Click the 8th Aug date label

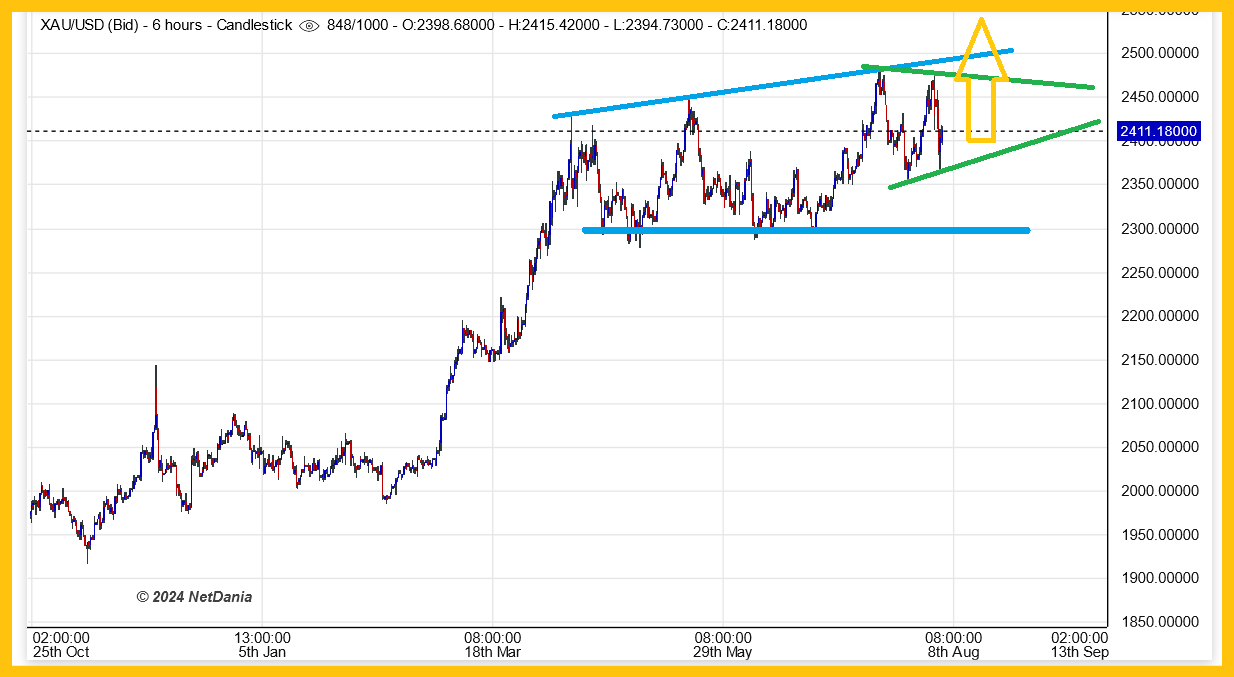953,652
